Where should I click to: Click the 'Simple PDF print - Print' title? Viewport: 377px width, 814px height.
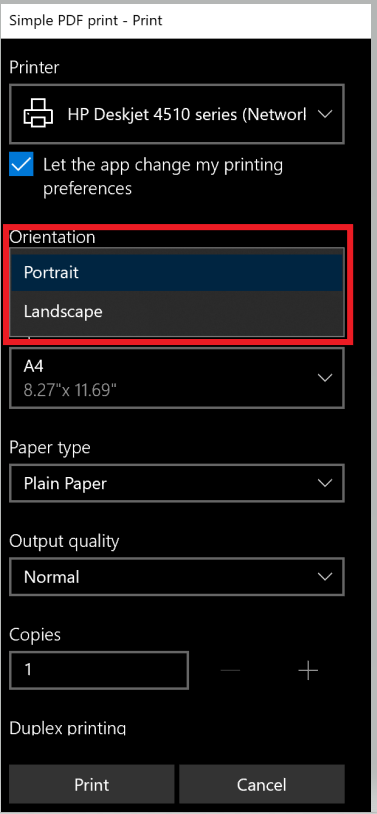tap(86, 21)
